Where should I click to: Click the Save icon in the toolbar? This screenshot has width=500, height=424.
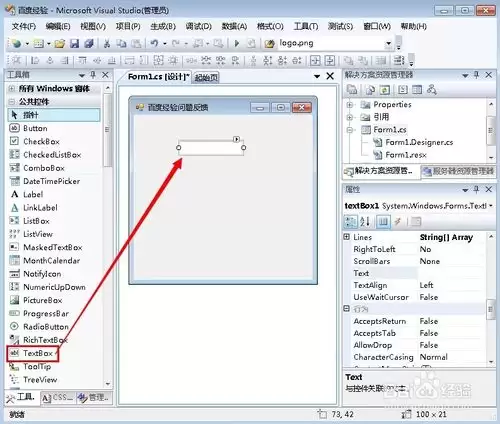pyautogui.click(x=74, y=44)
